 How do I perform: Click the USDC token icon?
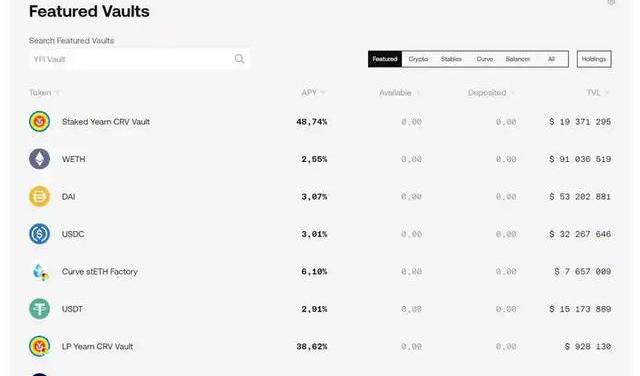[40, 234]
